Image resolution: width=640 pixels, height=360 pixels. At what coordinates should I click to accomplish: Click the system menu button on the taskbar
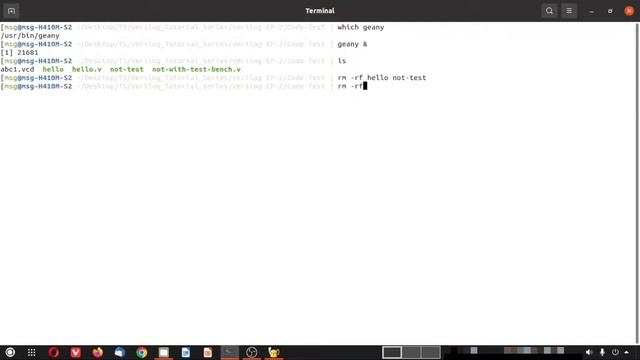point(10,352)
